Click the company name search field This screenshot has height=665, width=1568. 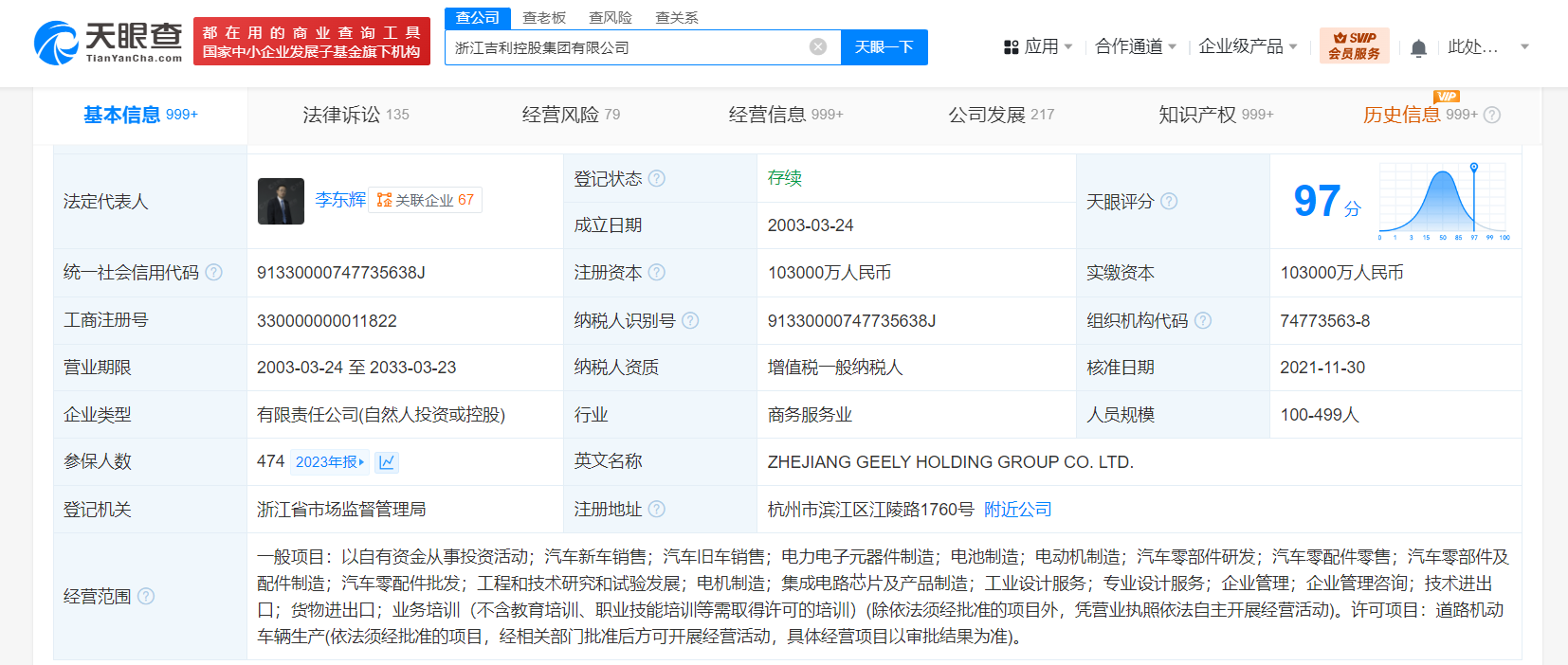pos(626,47)
